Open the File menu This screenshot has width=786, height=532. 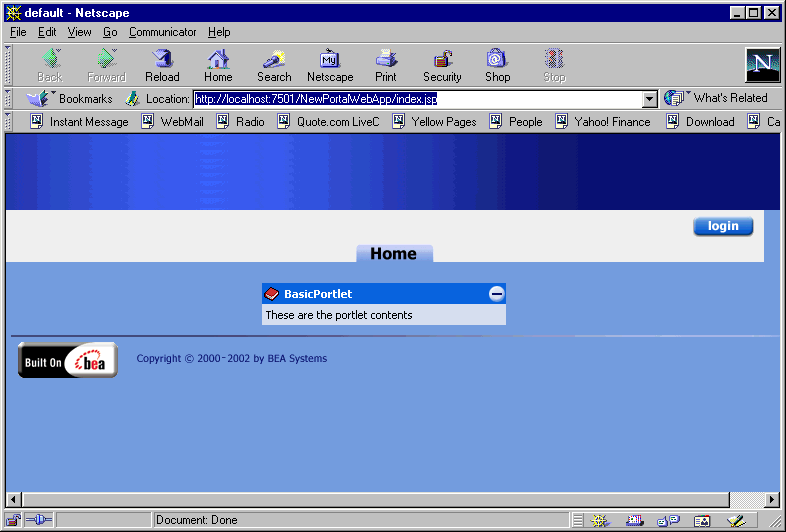[18, 32]
